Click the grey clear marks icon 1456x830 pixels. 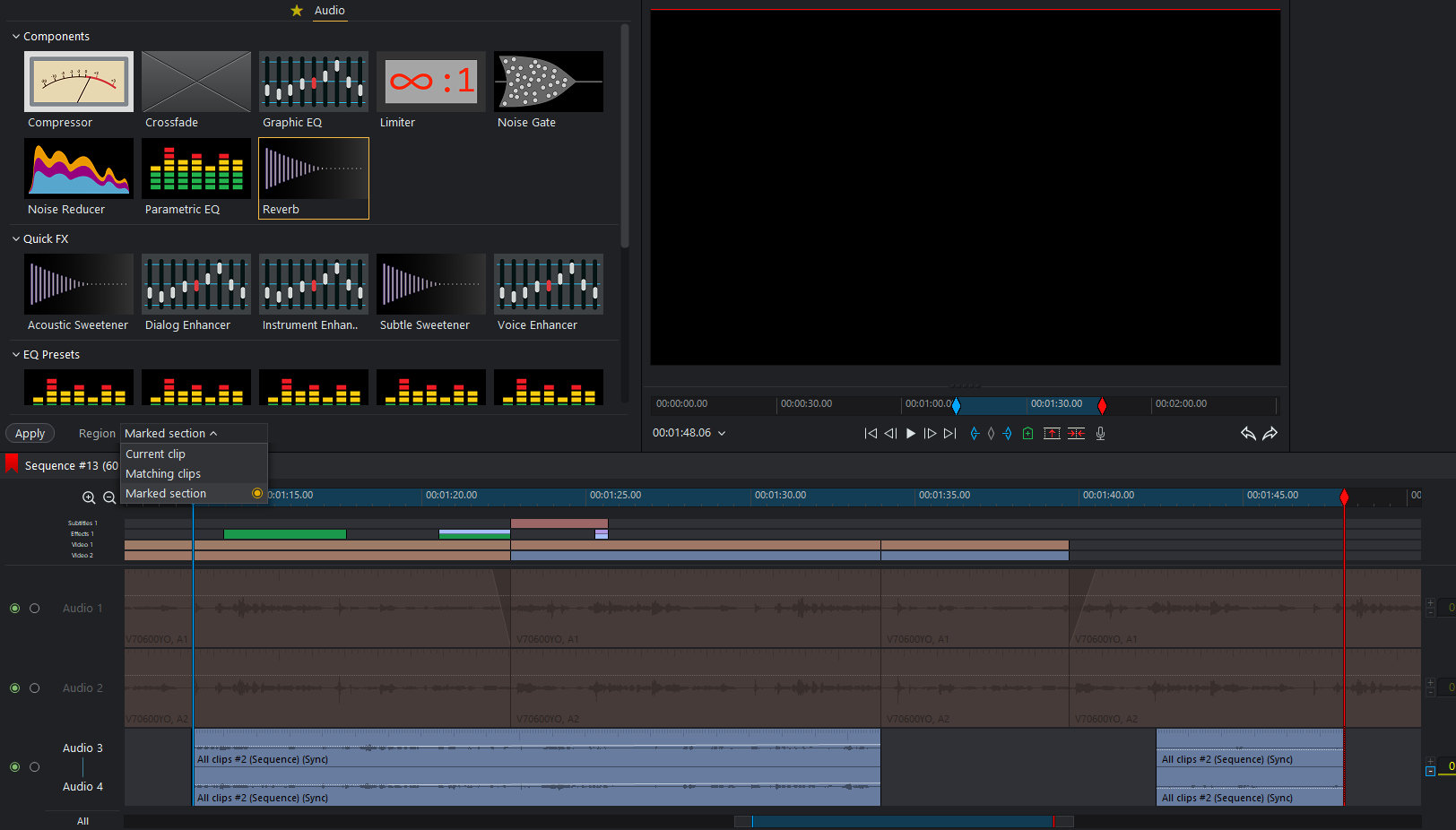991,434
